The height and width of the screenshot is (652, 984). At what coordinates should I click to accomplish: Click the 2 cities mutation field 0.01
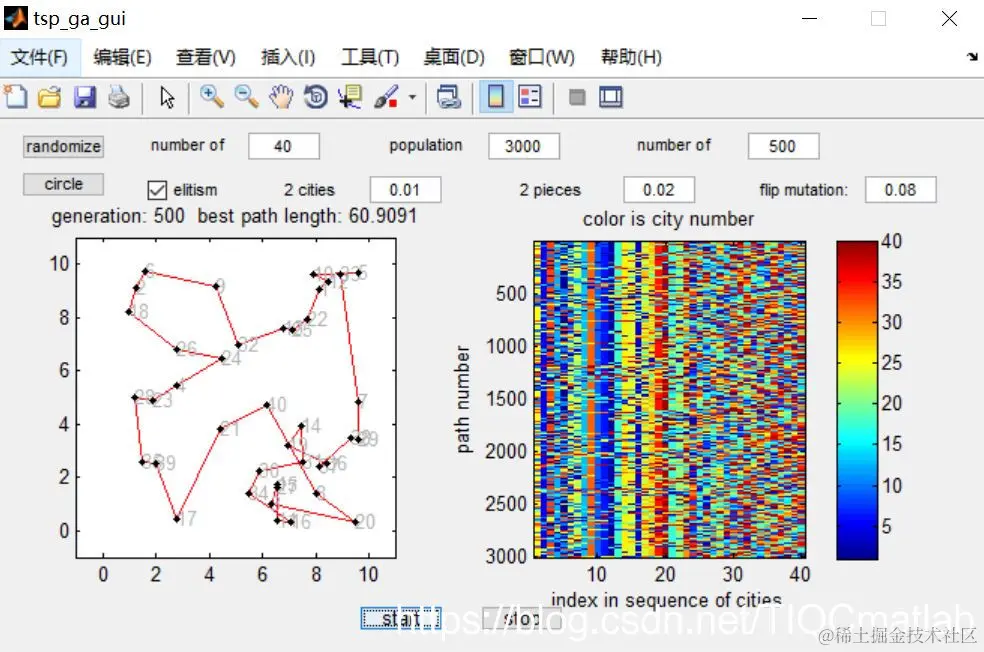pos(405,190)
